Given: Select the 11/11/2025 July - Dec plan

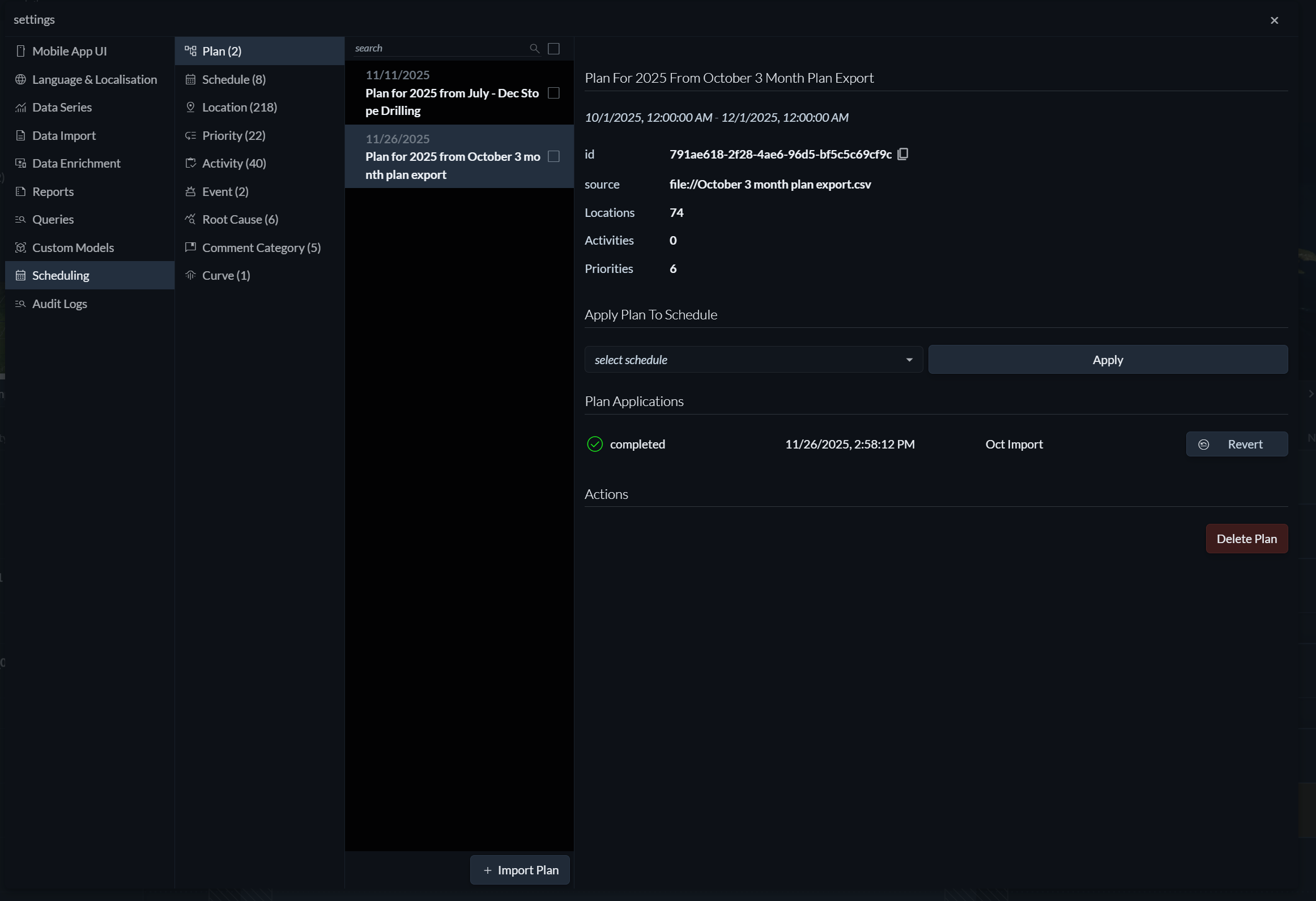Looking at the screenshot, I should (x=459, y=93).
